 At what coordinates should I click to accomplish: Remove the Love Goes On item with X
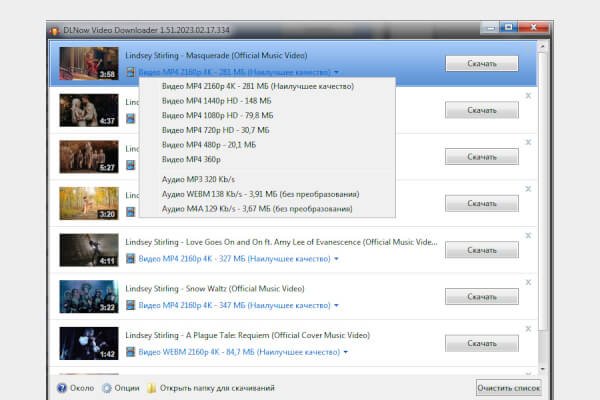point(528,235)
